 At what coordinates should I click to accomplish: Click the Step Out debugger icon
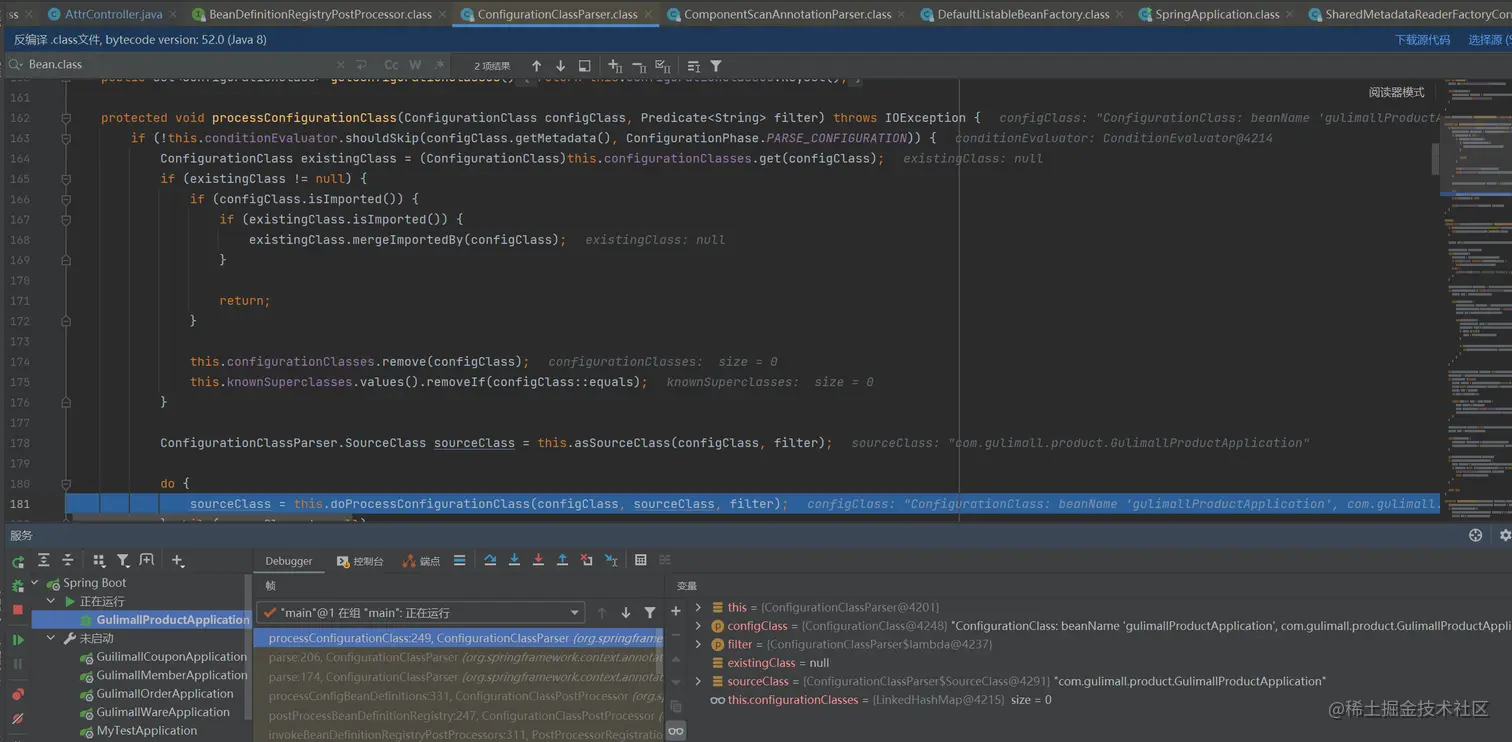(562, 561)
